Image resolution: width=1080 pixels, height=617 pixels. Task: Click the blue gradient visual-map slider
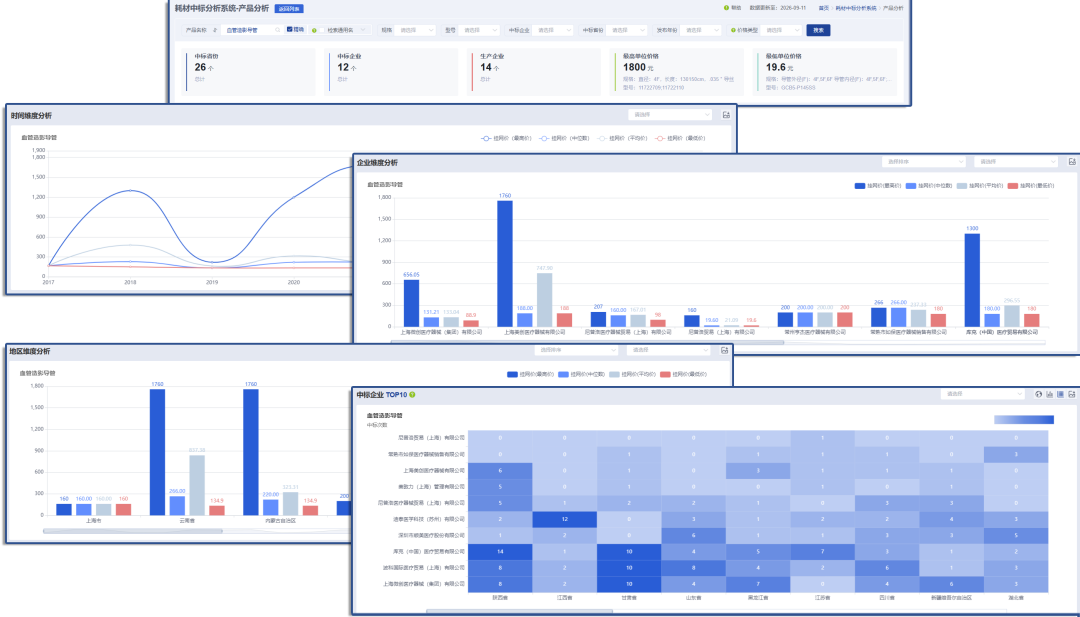[1024, 419]
